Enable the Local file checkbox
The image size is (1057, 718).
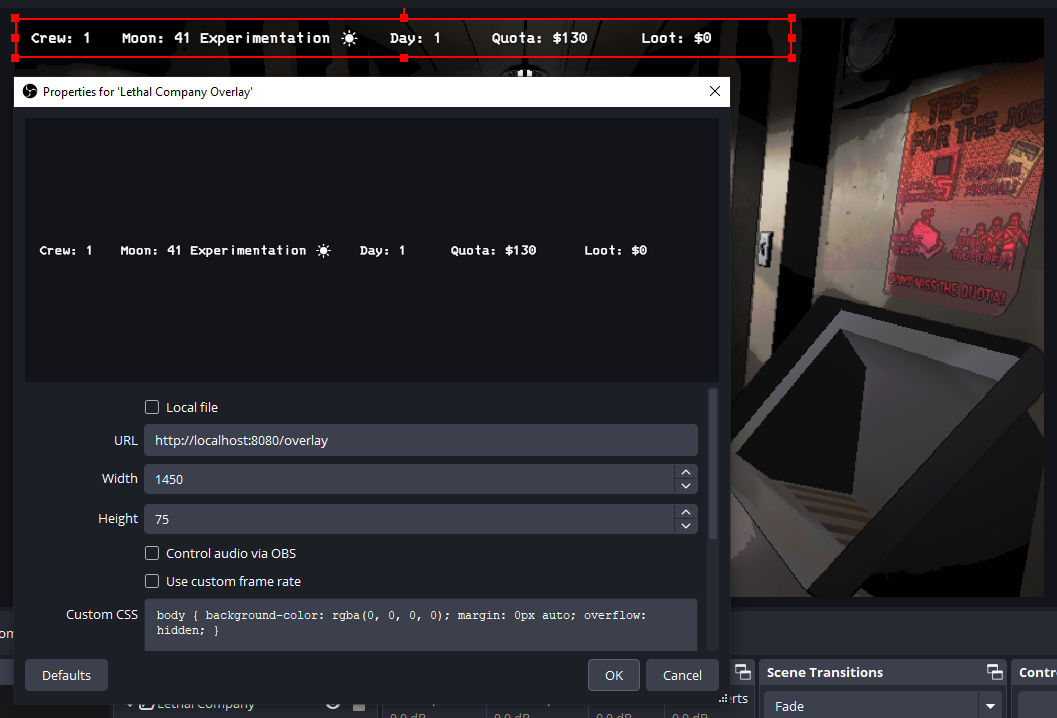click(x=152, y=407)
